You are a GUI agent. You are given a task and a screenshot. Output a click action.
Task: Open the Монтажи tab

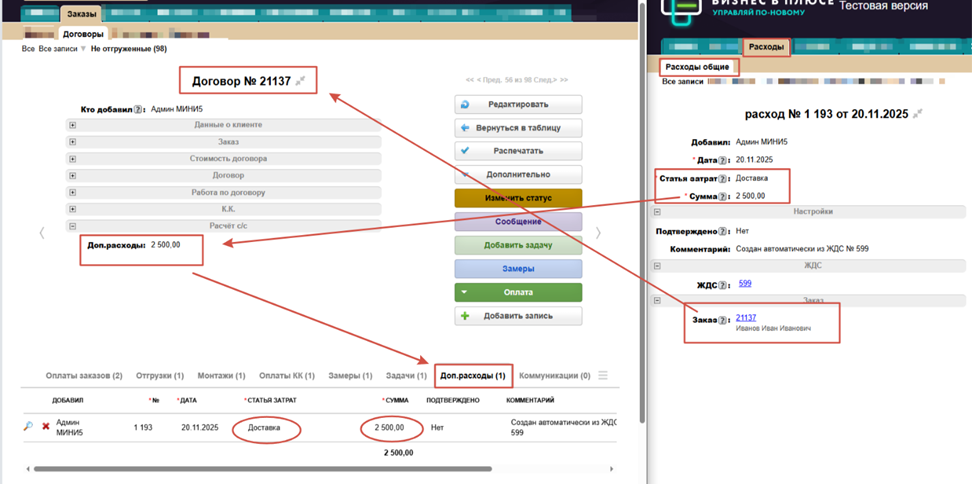[220, 376]
